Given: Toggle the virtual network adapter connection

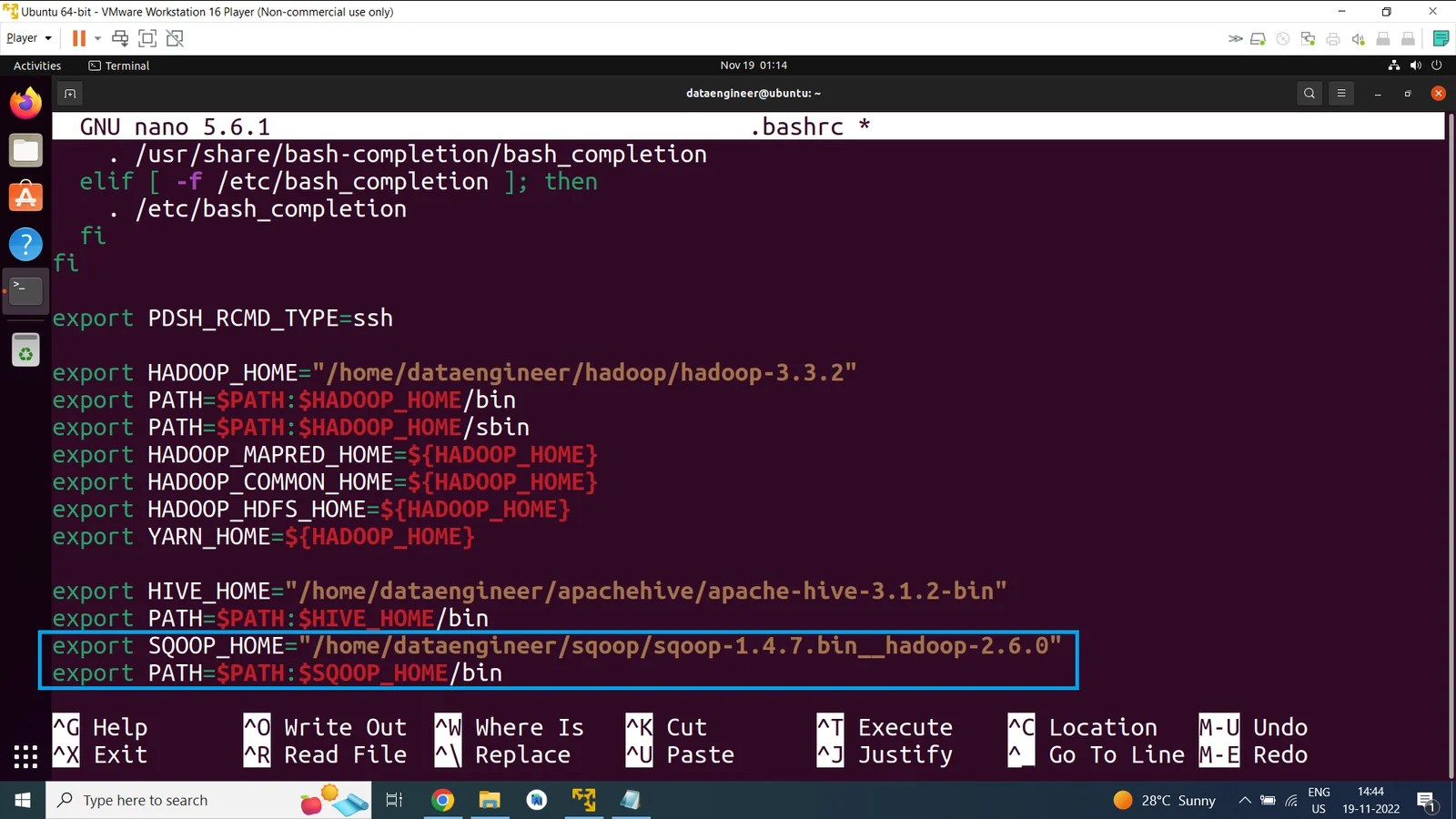Looking at the screenshot, I should click(1308, 37).
